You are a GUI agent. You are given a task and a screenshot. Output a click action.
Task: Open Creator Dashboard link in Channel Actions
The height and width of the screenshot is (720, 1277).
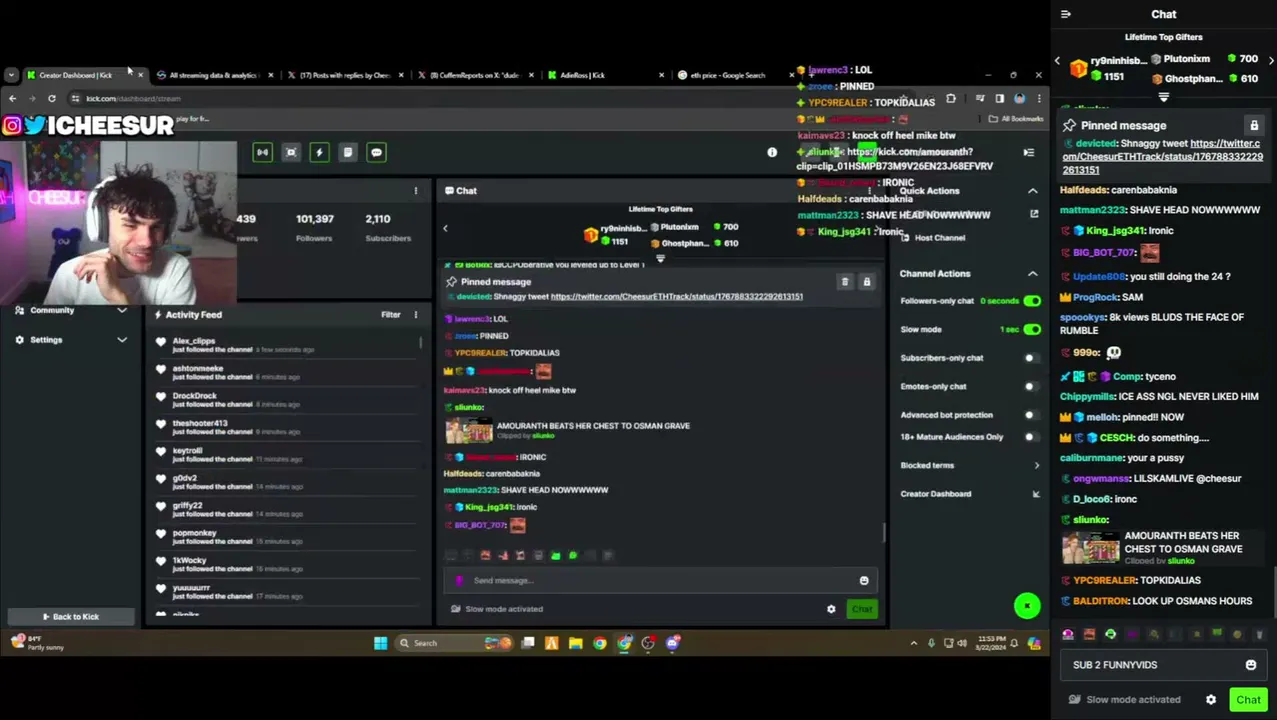pos(969,494)
